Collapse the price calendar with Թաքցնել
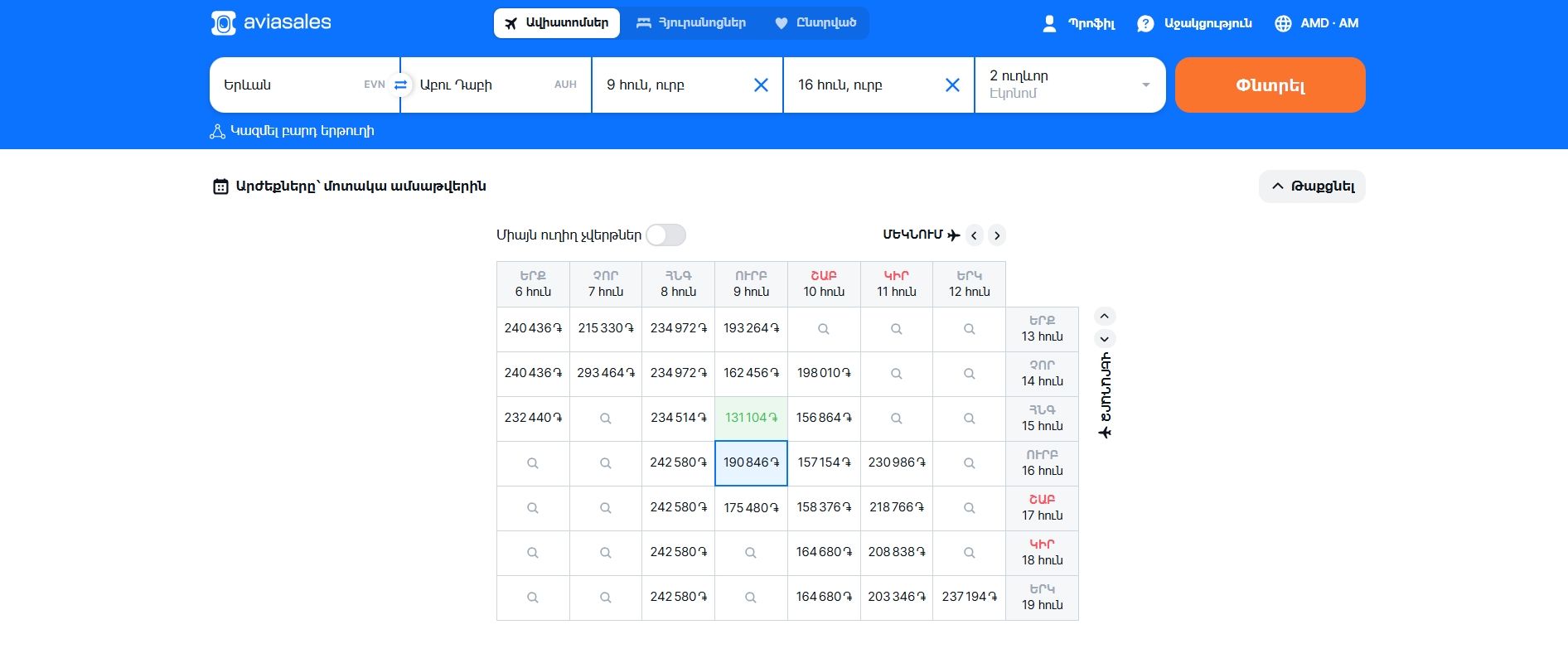1568x668 pixels. click(x=1312, y=186)
